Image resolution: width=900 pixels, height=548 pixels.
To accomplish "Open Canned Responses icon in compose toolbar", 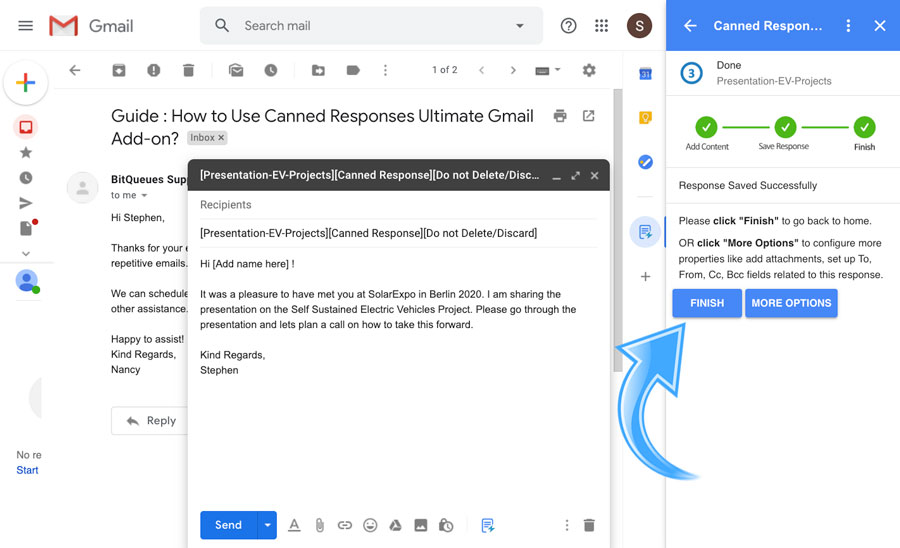I will 488,525.
